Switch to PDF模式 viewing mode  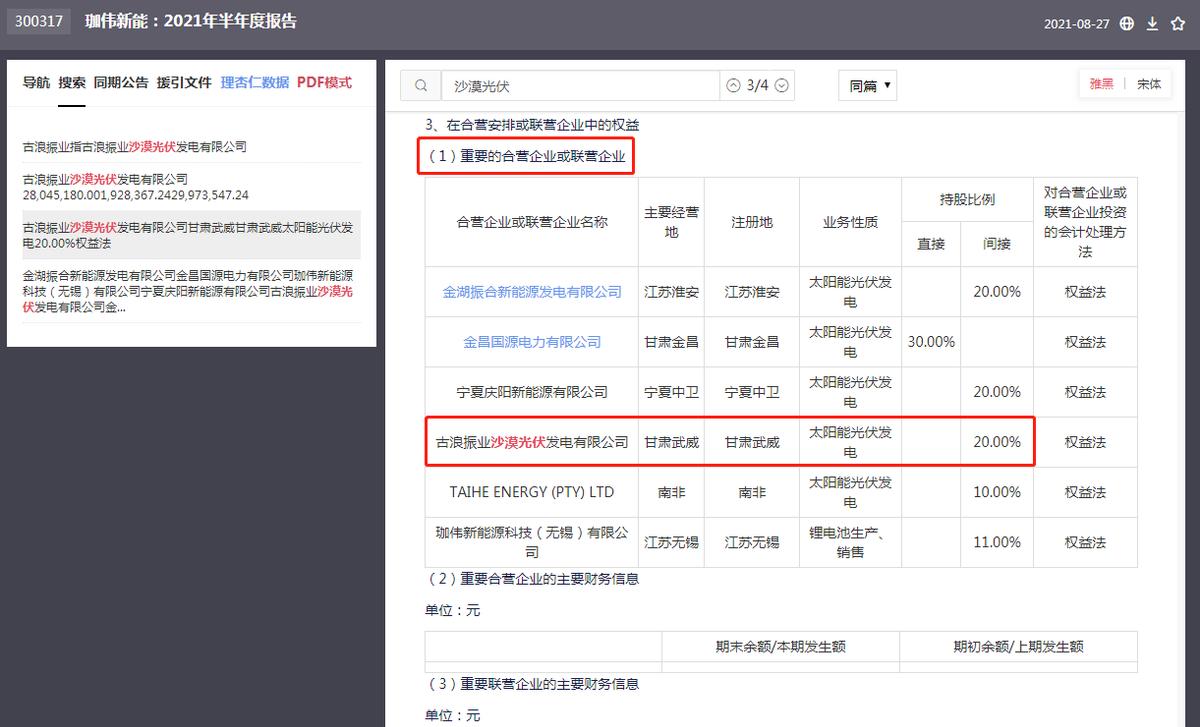(x=325, y=82)
